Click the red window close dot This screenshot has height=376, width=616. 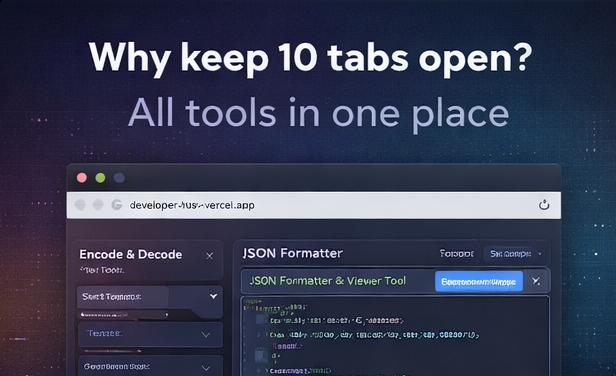(82, 178)
